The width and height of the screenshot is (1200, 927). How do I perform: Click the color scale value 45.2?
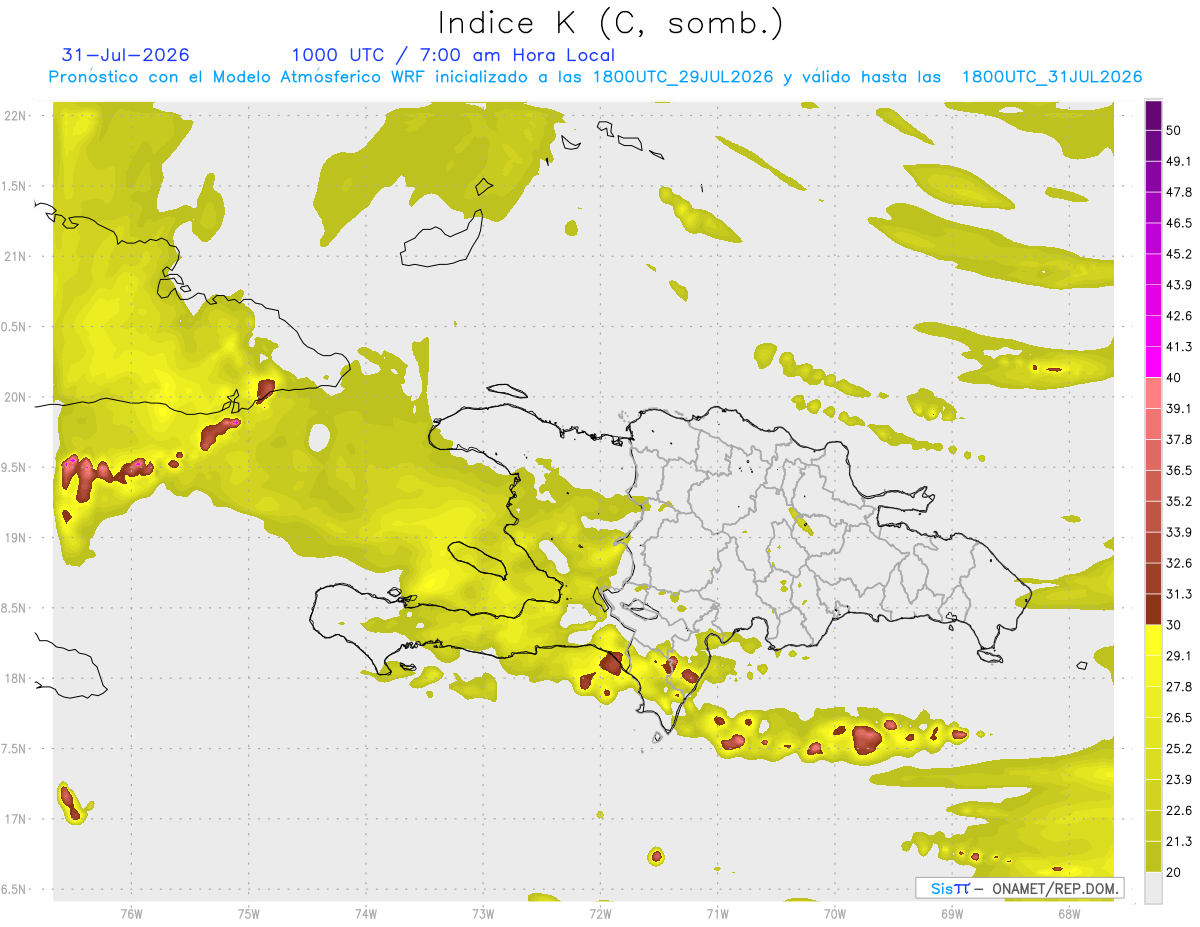click(x=1179, y=254)
